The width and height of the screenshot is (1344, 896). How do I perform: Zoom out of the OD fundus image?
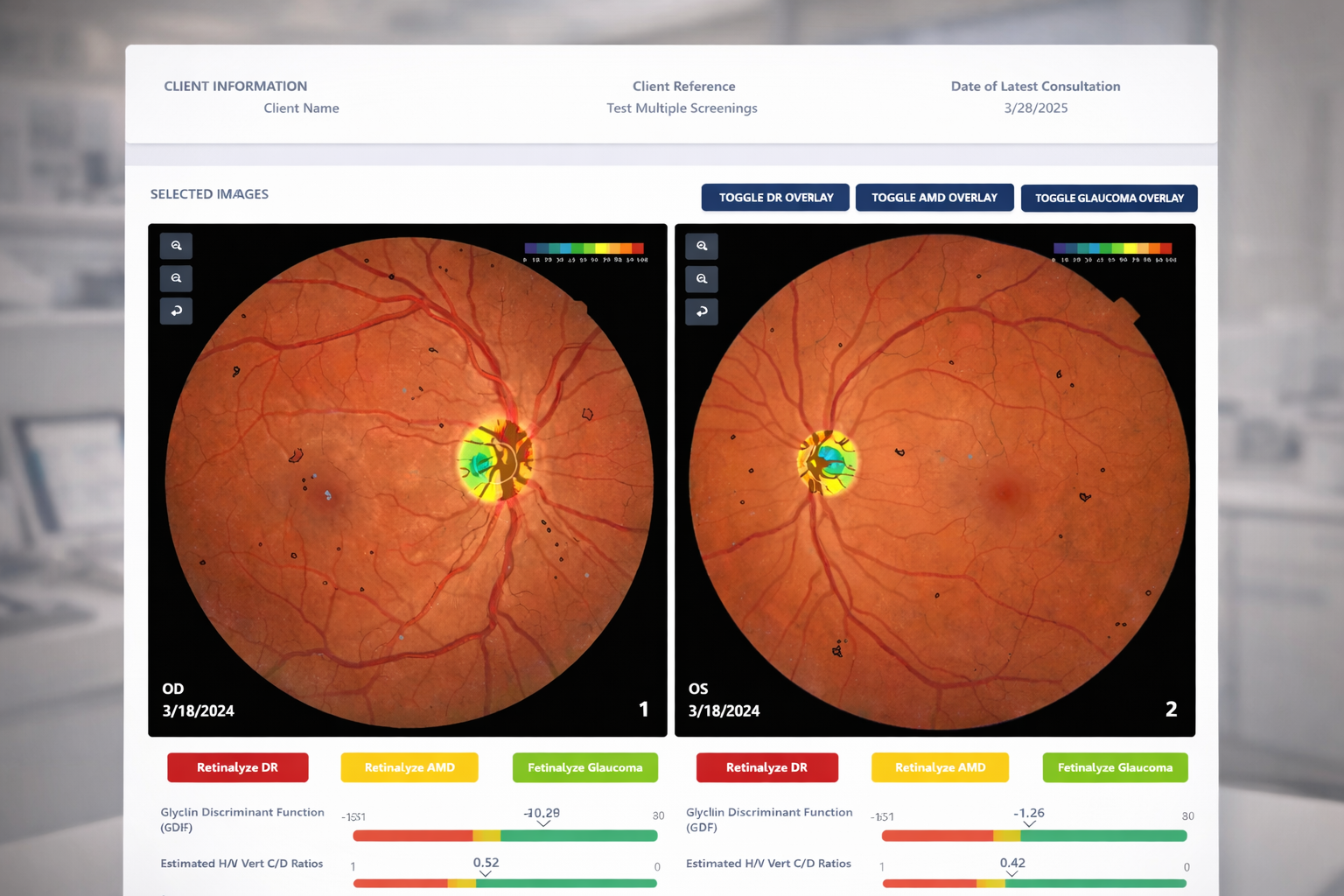(x=176, y=278)
